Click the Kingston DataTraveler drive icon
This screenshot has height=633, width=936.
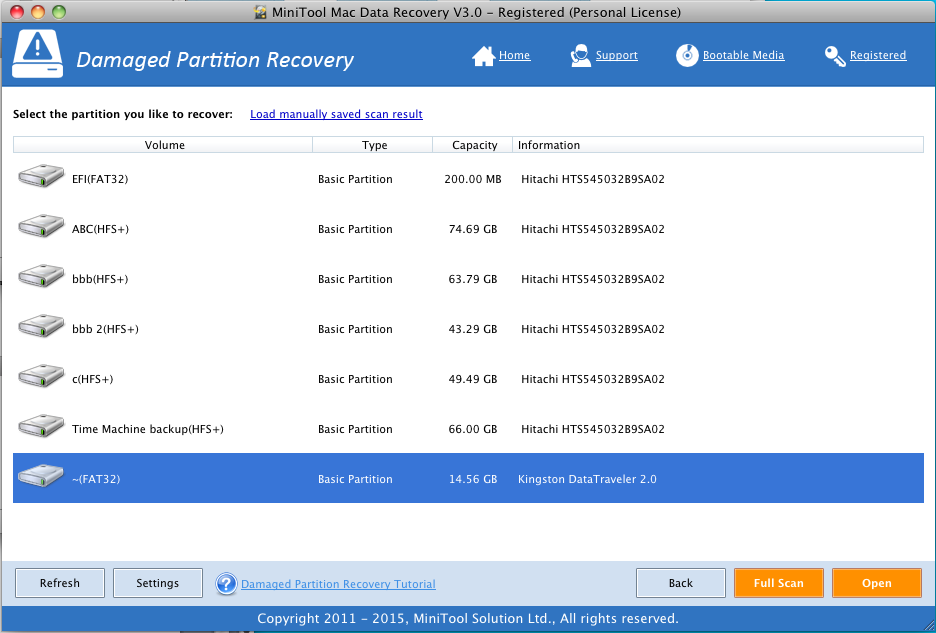pyautogui.click(x=40, y=476)
